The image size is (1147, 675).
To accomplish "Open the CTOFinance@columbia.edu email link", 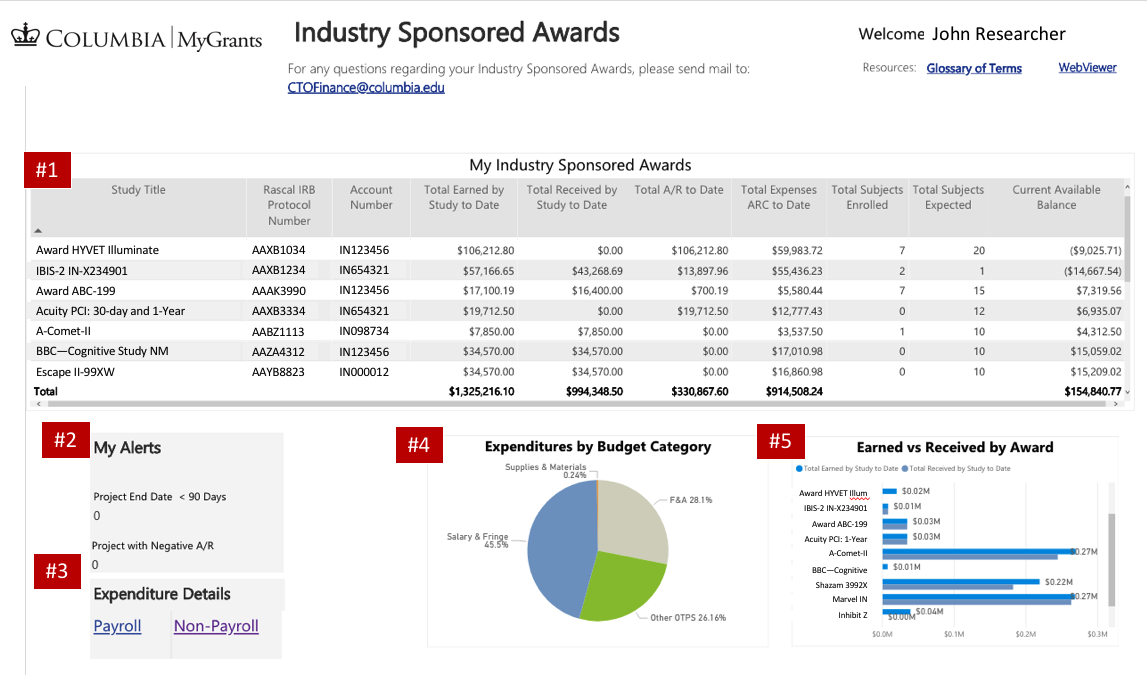I will 366,88.
